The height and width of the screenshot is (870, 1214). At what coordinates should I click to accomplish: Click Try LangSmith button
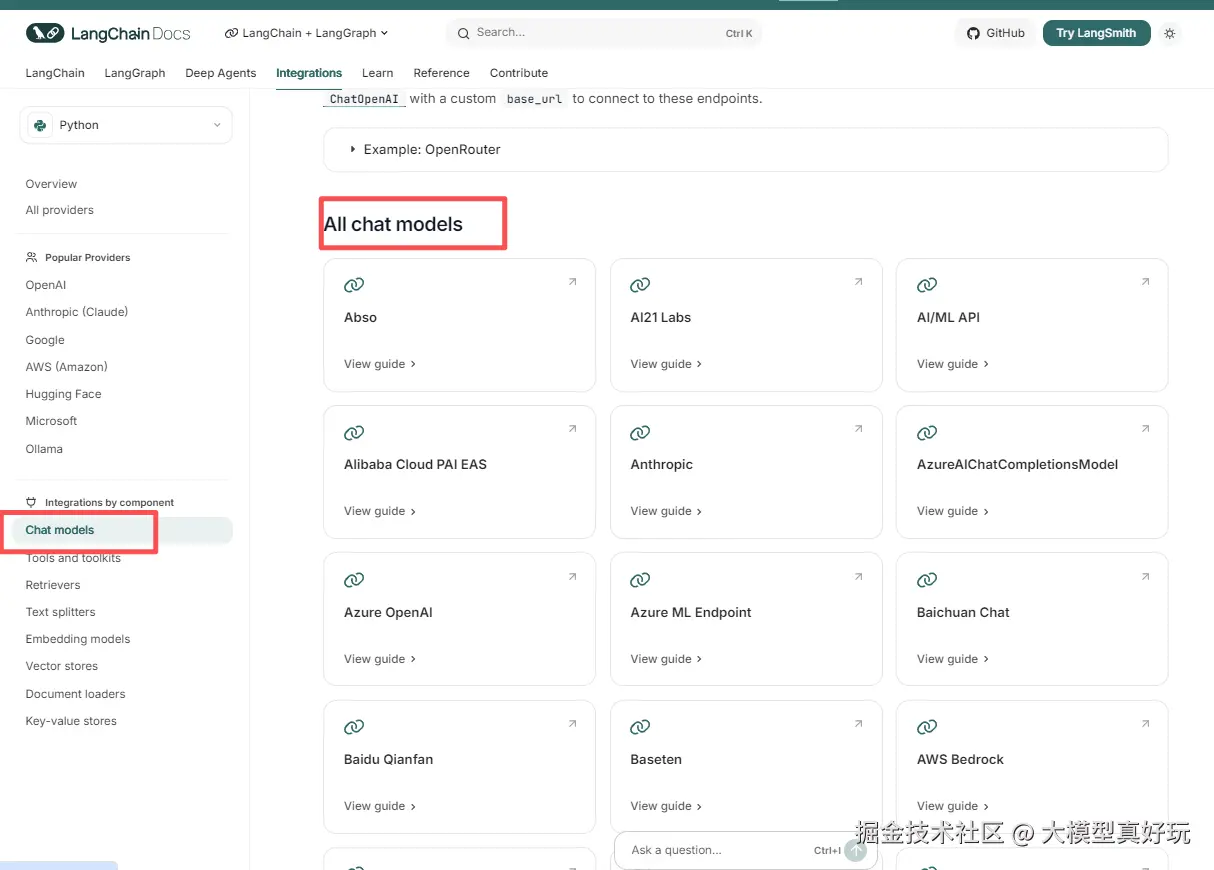1096,33
